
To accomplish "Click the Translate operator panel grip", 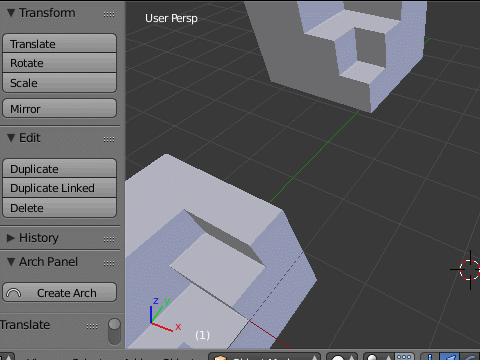I will pyautogui.click(x=92, y=326).
